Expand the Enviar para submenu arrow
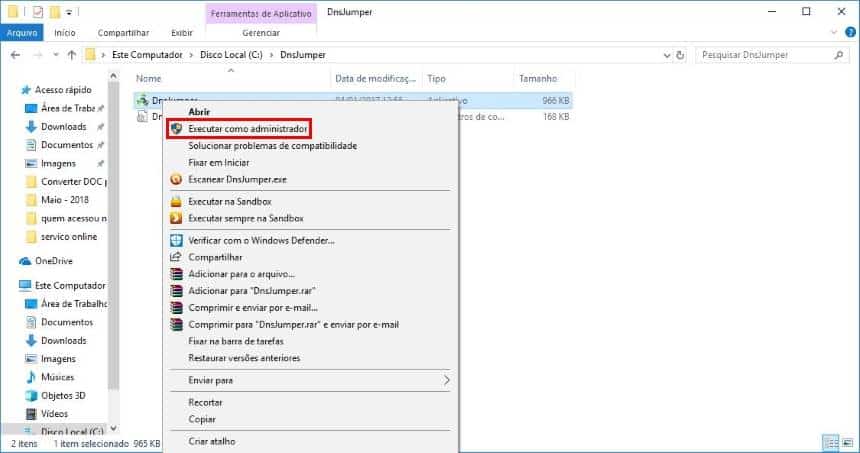 pyautogui.click(x=446, y=380)
